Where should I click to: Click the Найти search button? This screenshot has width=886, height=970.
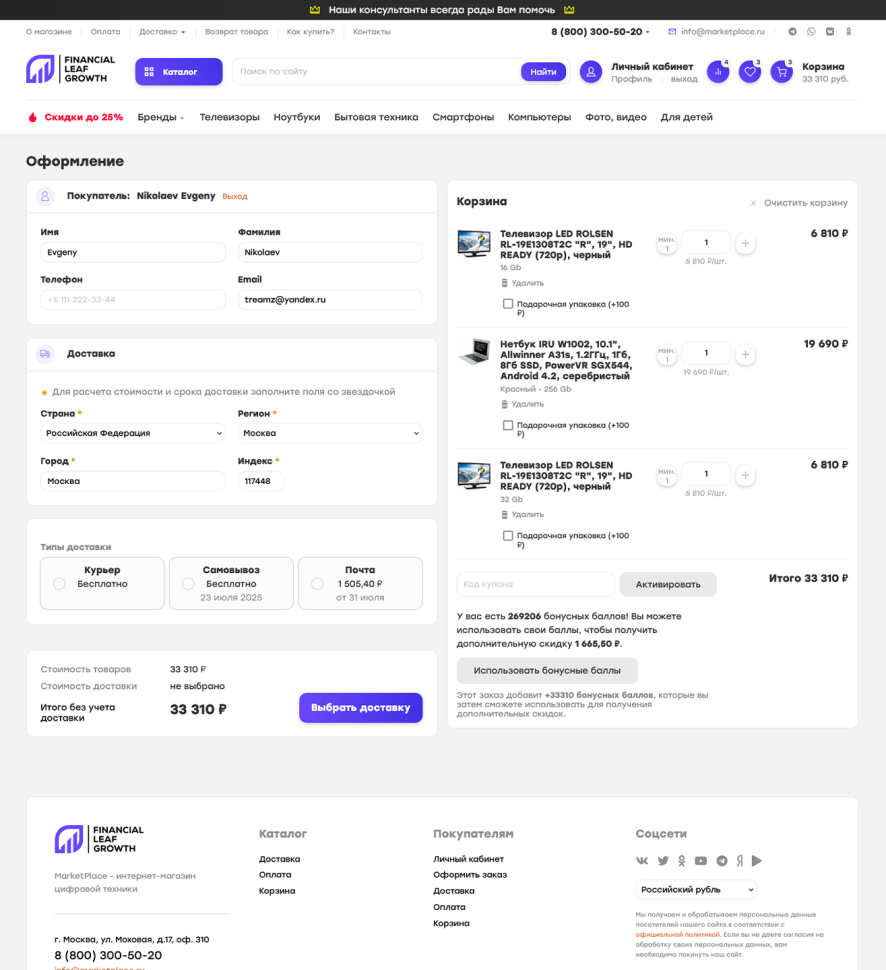pos(543,72)
